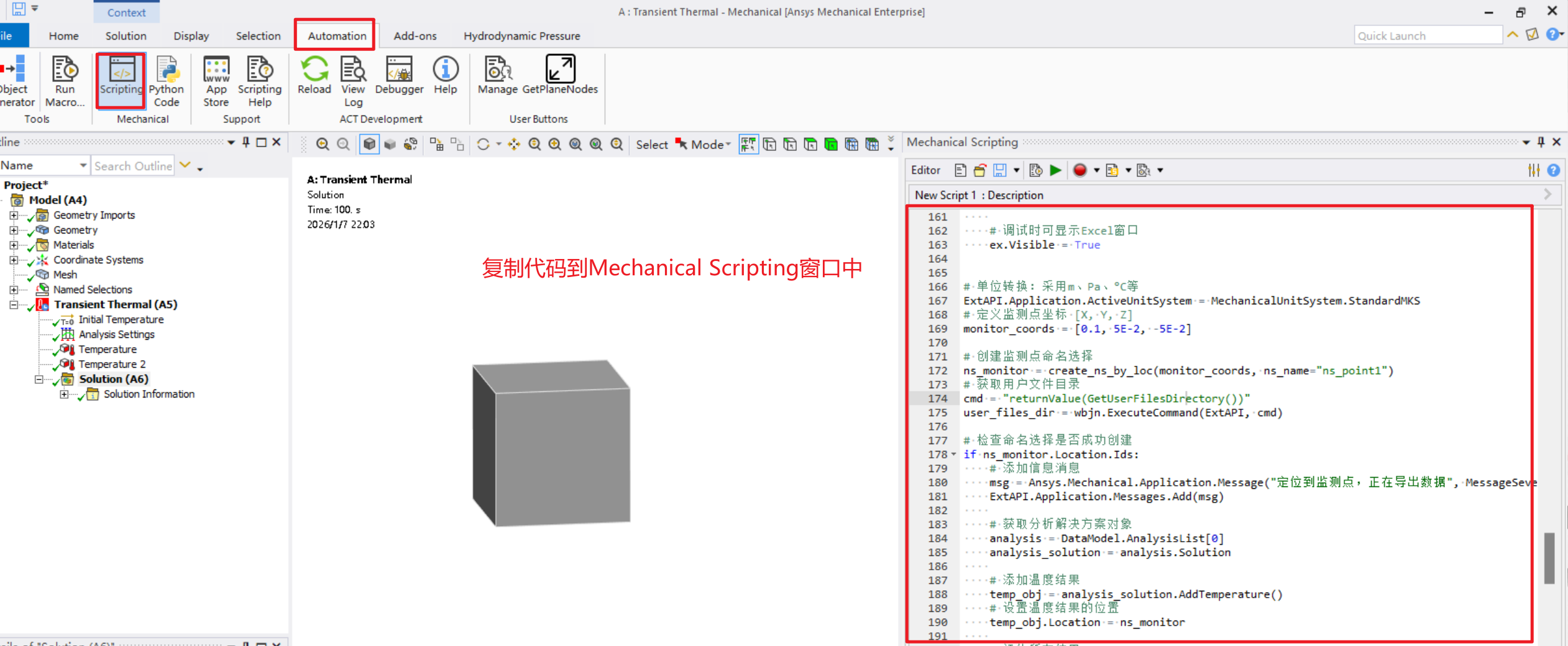Viewport: 1568px width, 646px height.
Task: Click the script editor vertical scrollbar thumb
Action: point(1550,558)
